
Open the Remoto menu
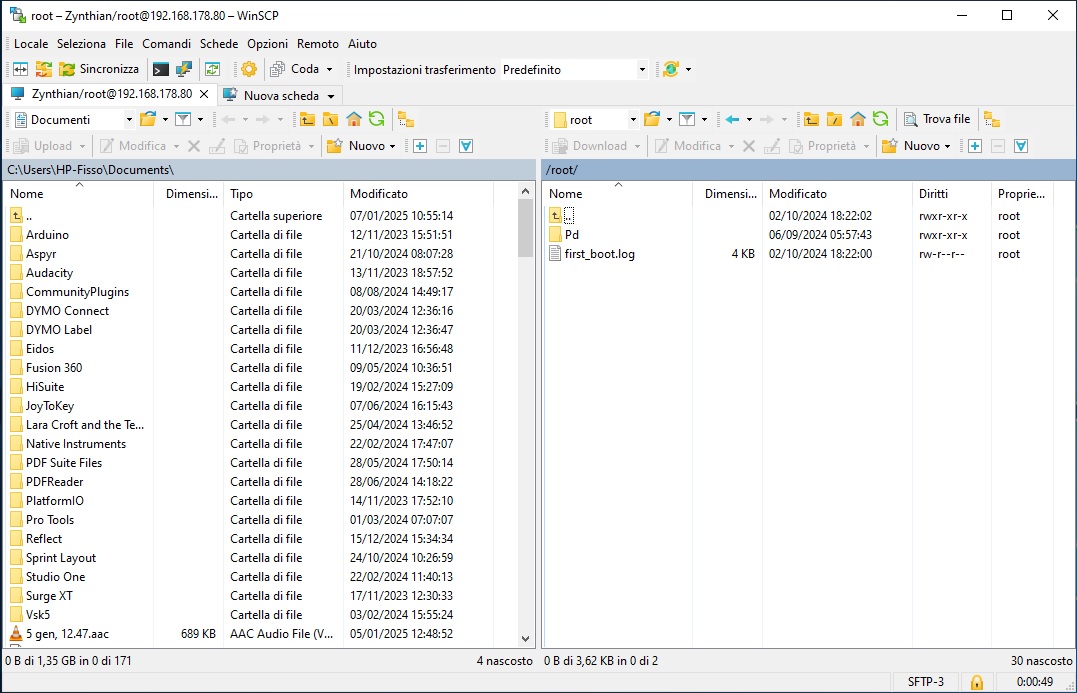click(317, 44)
